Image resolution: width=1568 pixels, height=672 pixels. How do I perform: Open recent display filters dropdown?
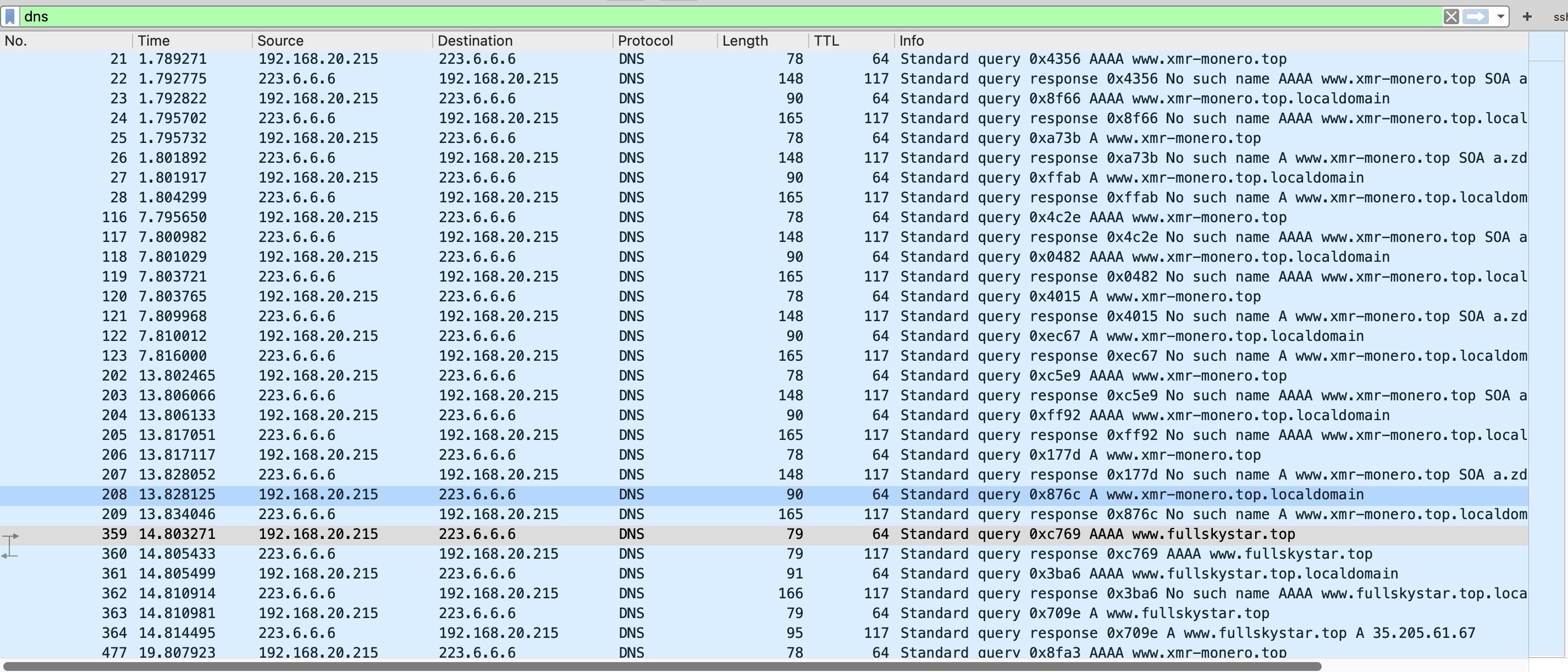(x=1500, y=16)
